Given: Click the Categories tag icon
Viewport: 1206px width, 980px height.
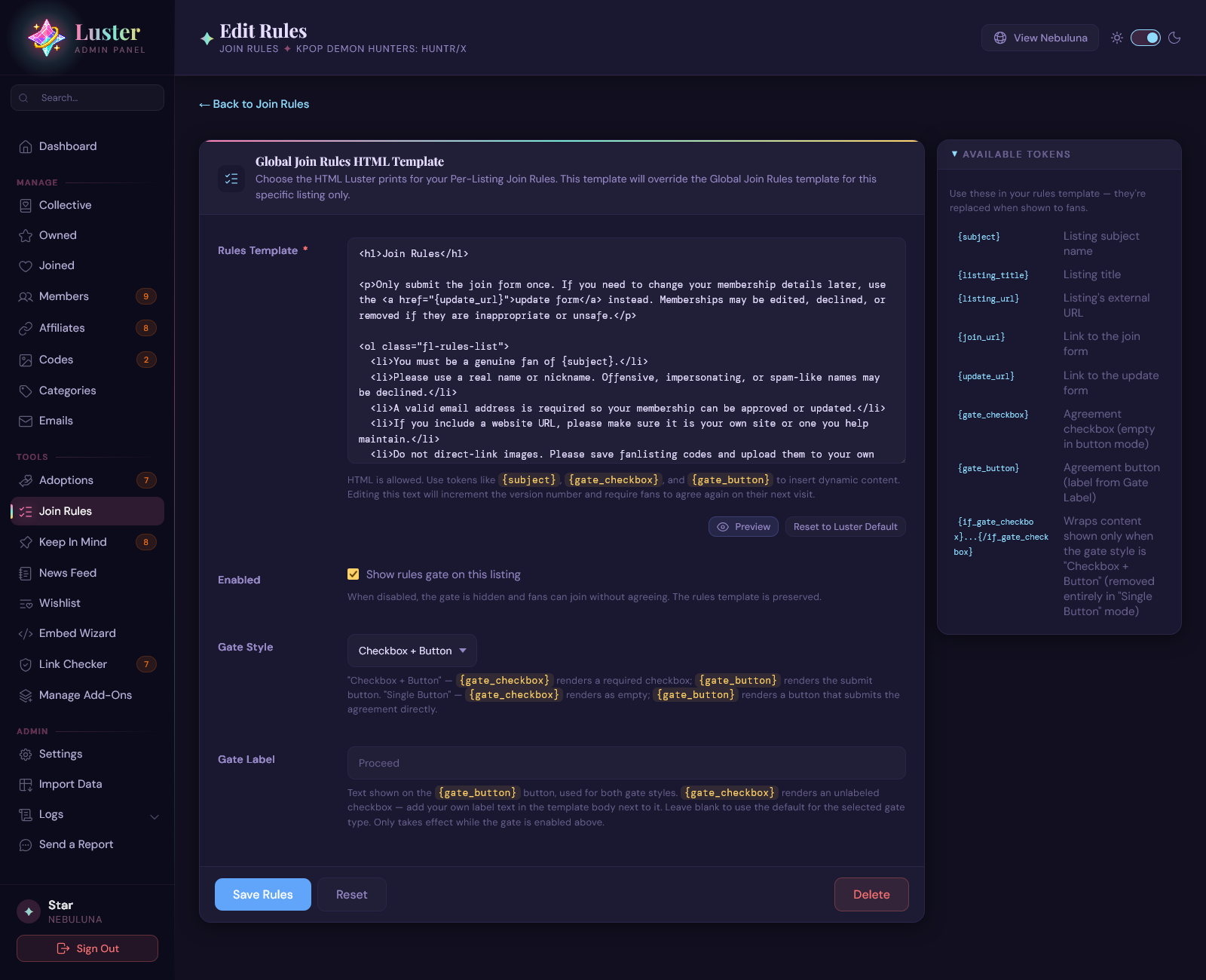Looking at the screenshot, I should (x=26, y=390).
